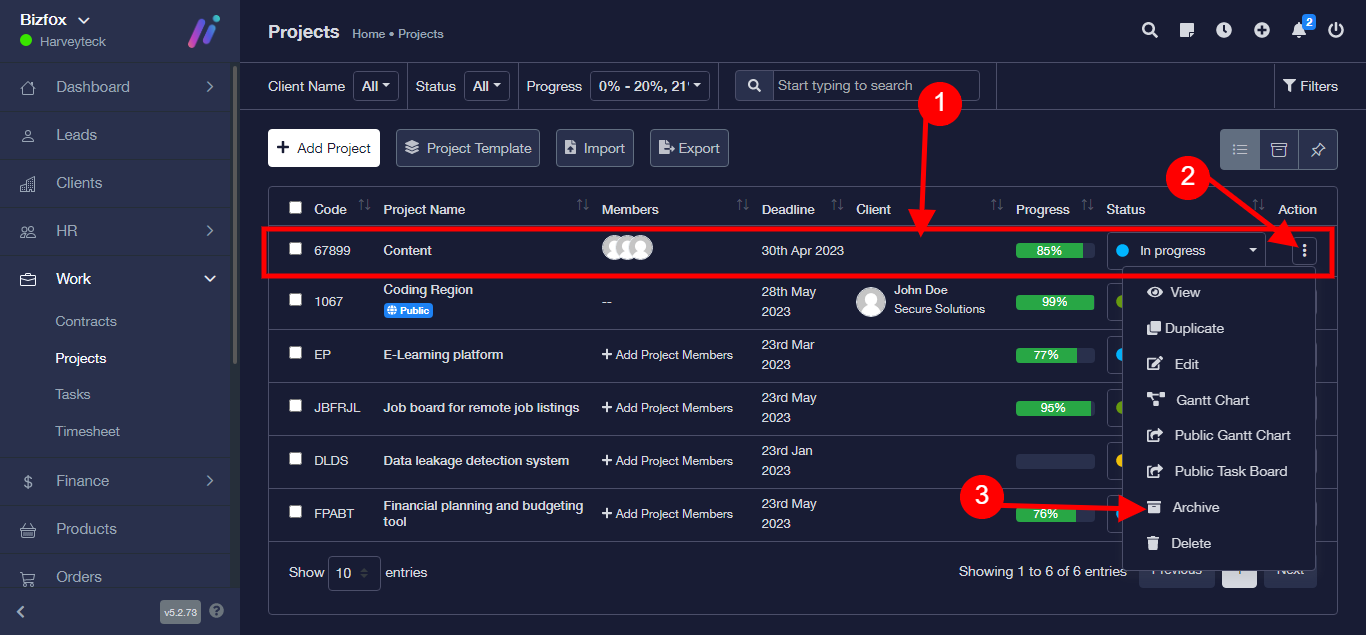Expand the Progress range dropdown
Viewport: 1366px width, 635px height.
(649, 86)
